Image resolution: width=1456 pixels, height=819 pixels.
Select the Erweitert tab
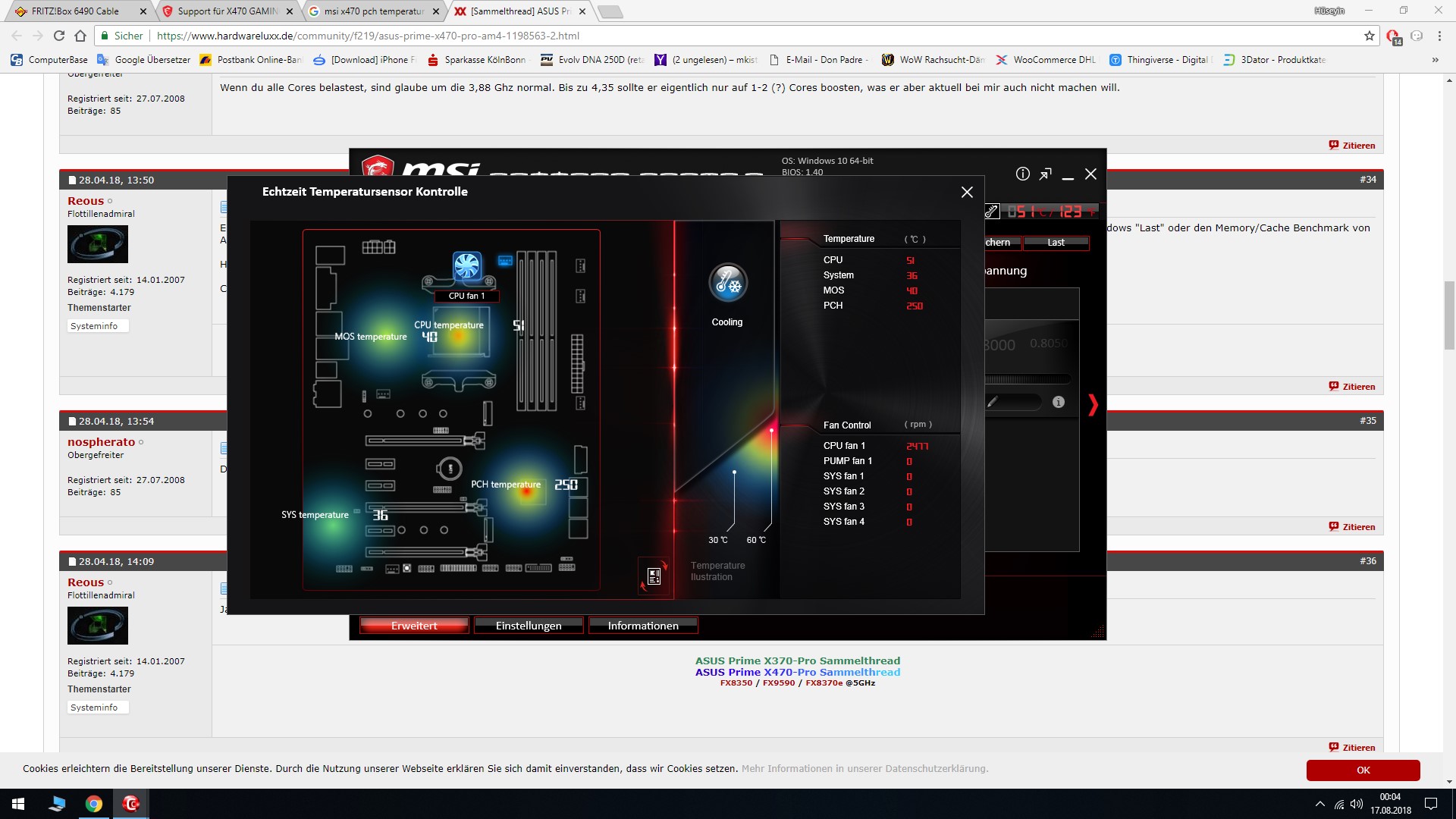(414, 626)
